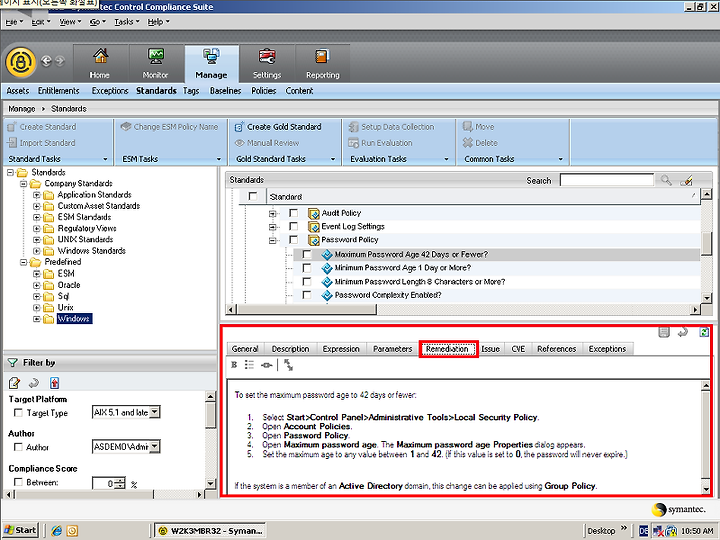This screenshot has width=720, height=540.
Task: Go forward with the right arrow icon
Action: pyautogui.click(x=60, y=61)
